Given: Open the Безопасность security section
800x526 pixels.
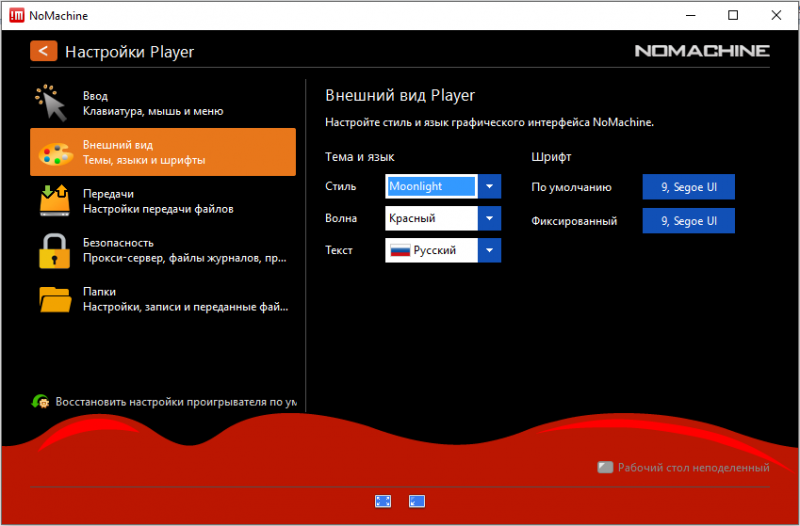Looking at the screenshot, I should coord(163,250).
